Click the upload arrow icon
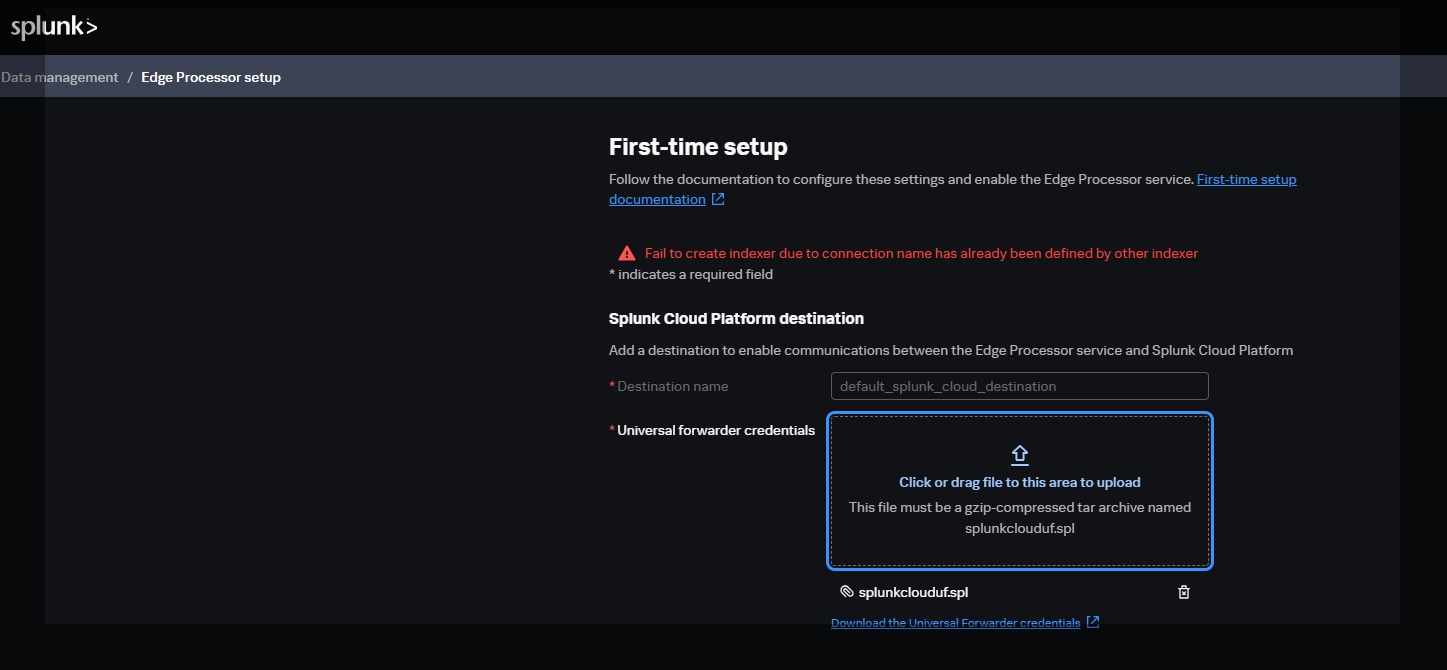This screenshot has width=1447, height=670. click(1020, 456)
